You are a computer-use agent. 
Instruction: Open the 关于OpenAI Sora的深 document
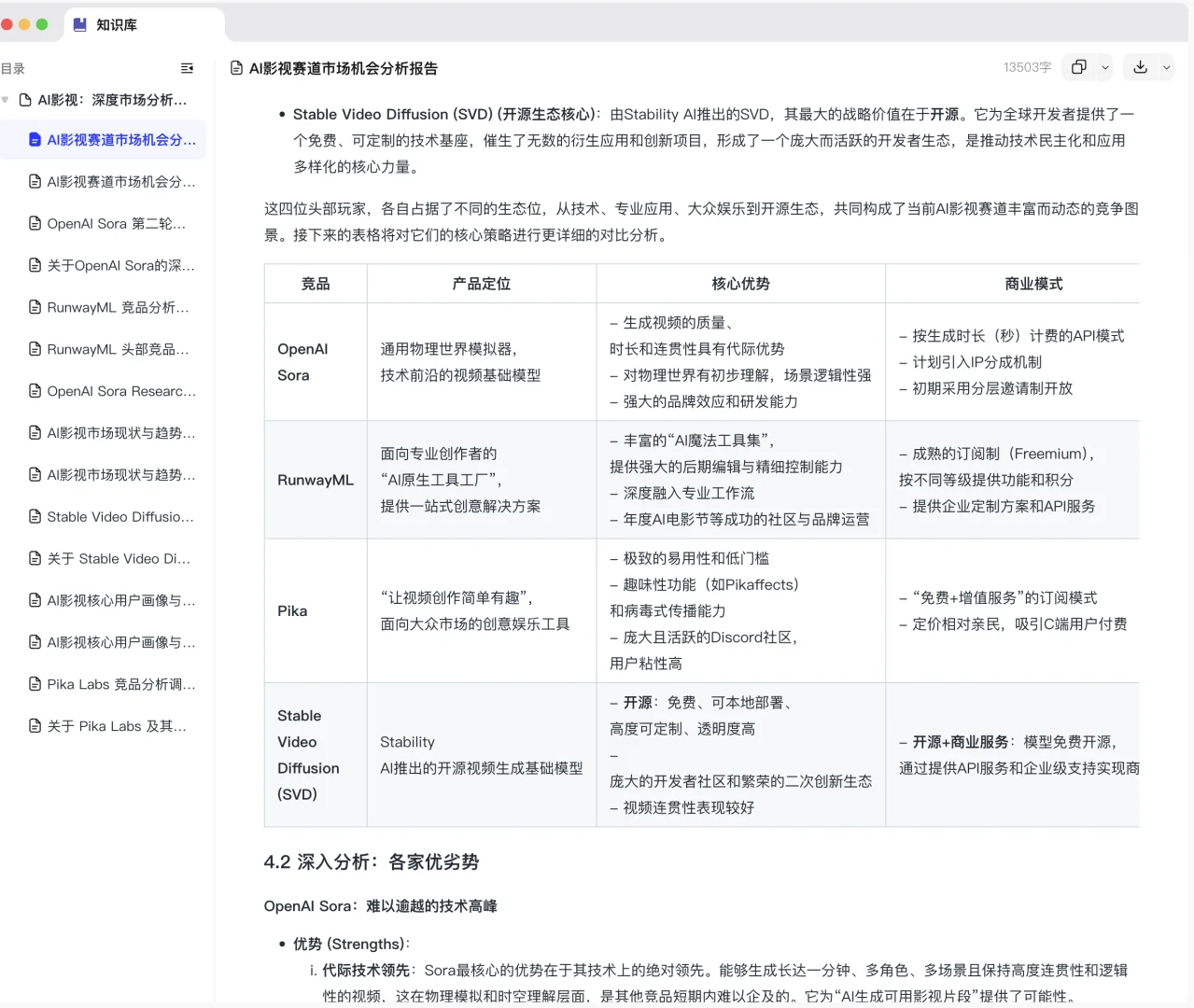114,265
